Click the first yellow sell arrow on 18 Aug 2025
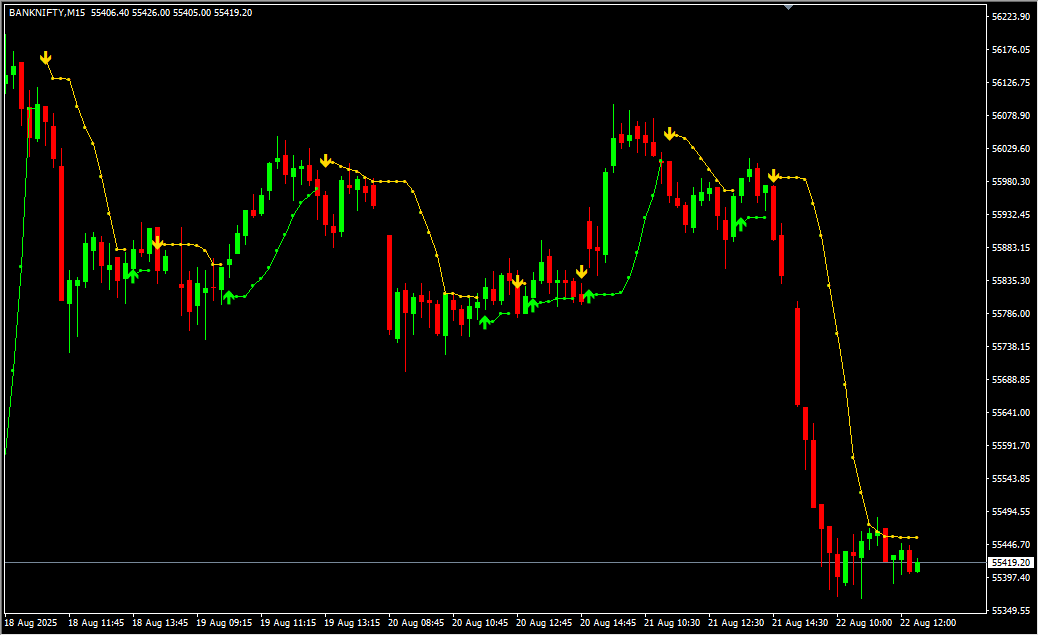Screen dimensions: 1039x636 [45, 58]
